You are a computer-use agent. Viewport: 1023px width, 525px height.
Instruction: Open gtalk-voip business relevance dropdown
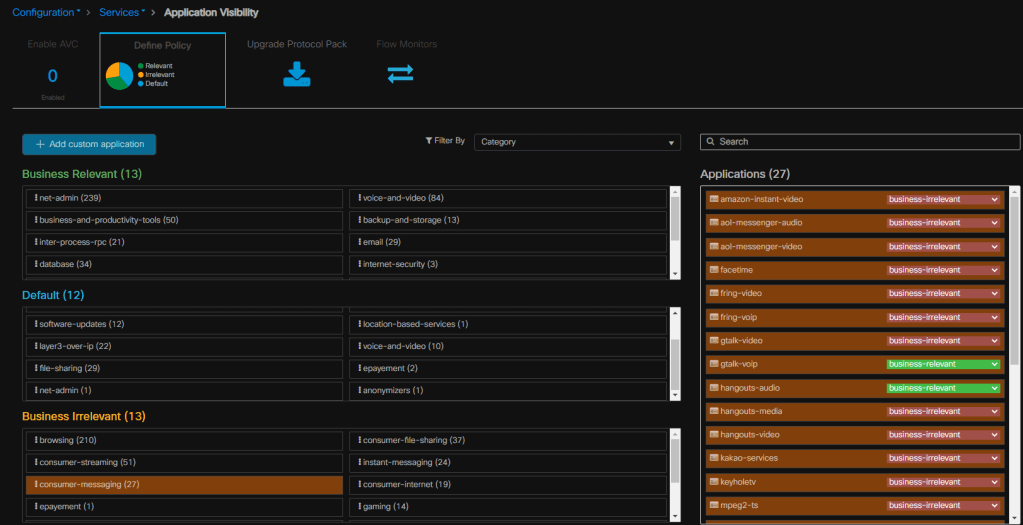click(943, 364)
